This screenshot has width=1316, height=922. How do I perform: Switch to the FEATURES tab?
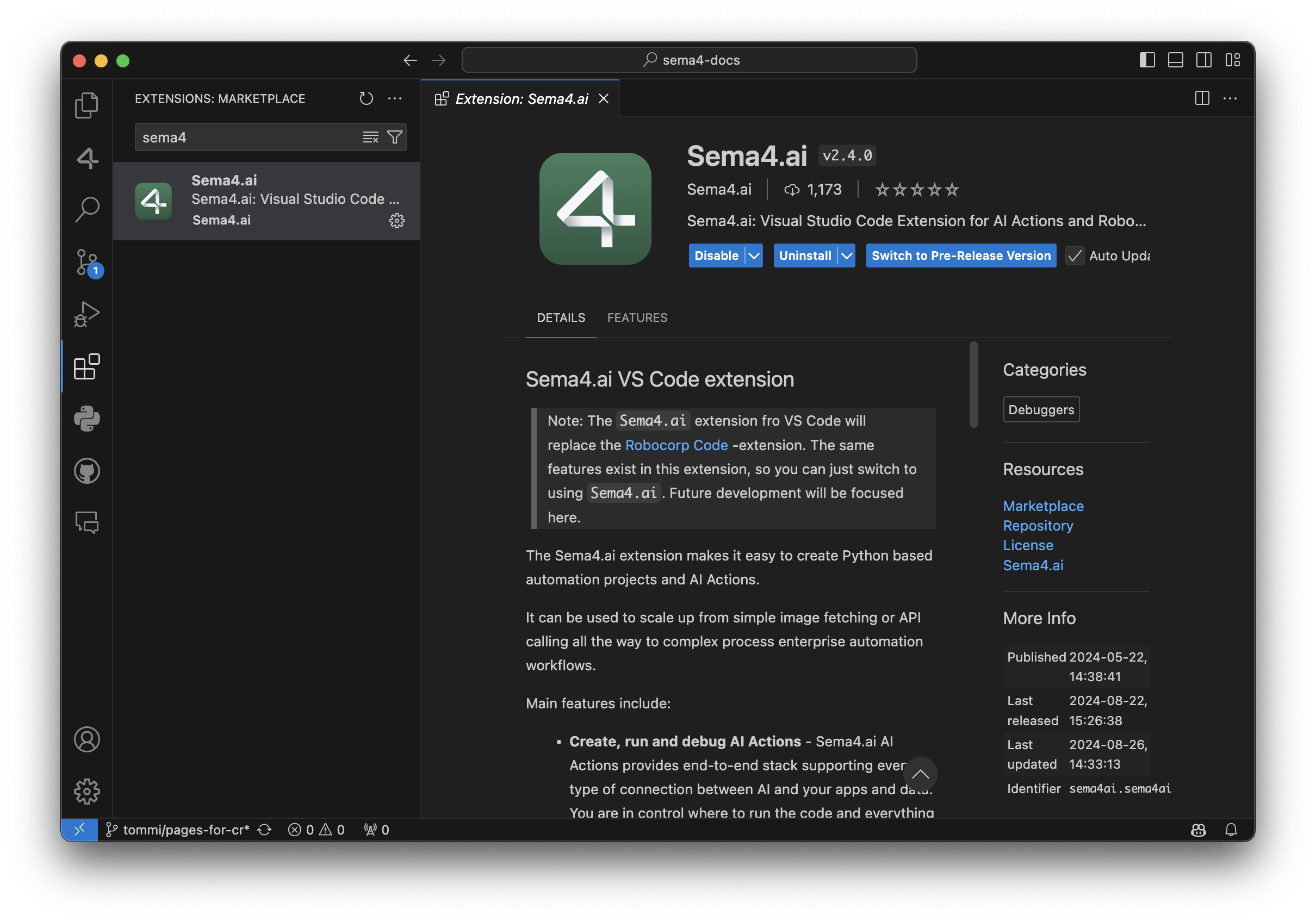tap(637, 317)
